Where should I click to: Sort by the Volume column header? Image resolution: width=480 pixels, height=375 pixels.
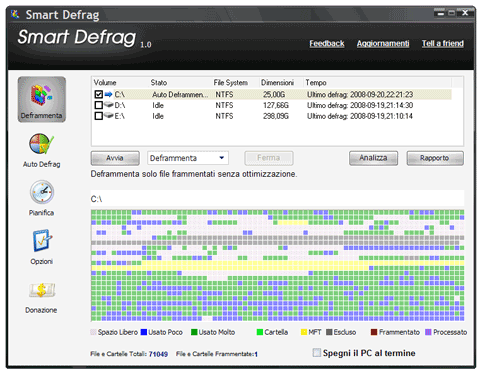[x=105, y=83]
